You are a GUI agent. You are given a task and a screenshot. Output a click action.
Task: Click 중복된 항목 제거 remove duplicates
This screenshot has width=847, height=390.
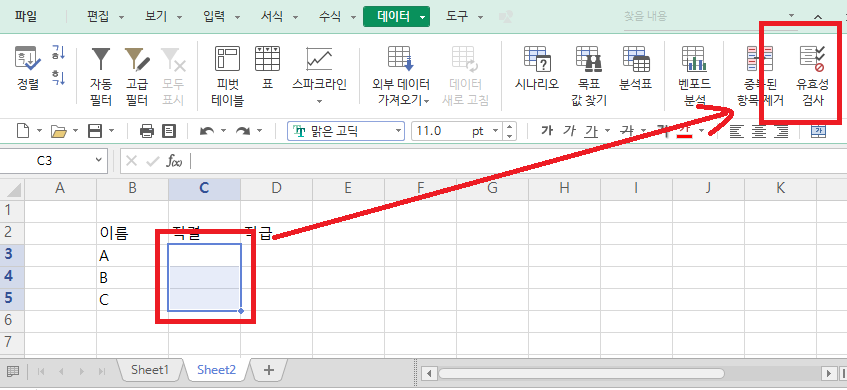coord(760,77)
